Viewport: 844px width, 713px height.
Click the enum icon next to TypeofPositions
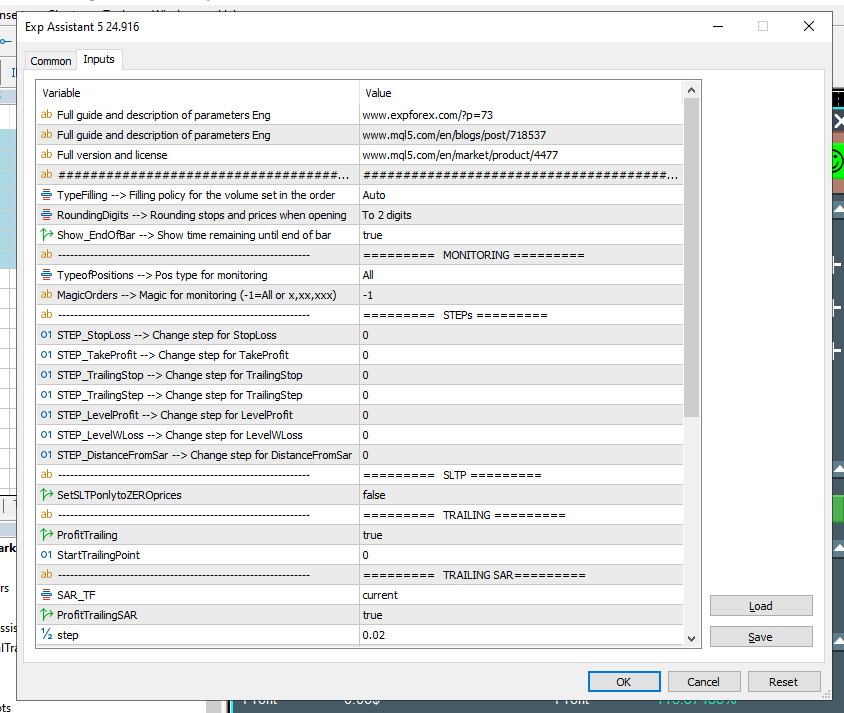[x=47, y=275]
